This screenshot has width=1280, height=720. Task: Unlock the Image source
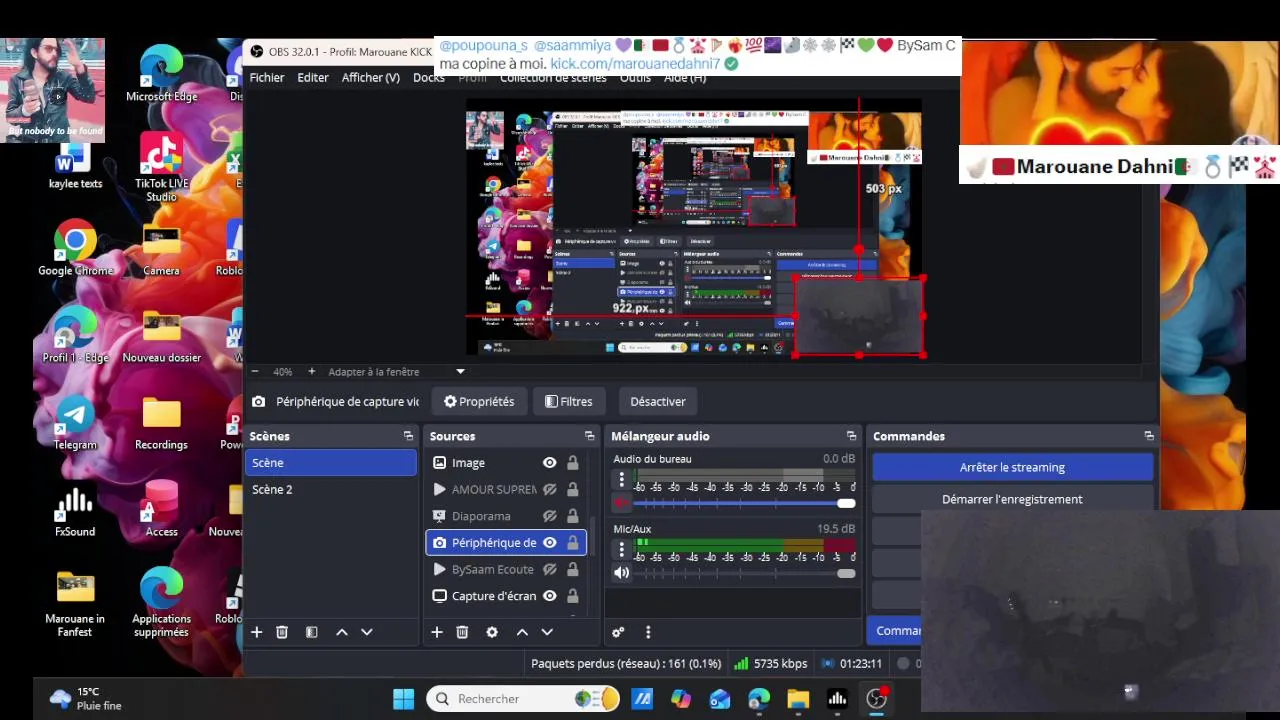[573, 463]
